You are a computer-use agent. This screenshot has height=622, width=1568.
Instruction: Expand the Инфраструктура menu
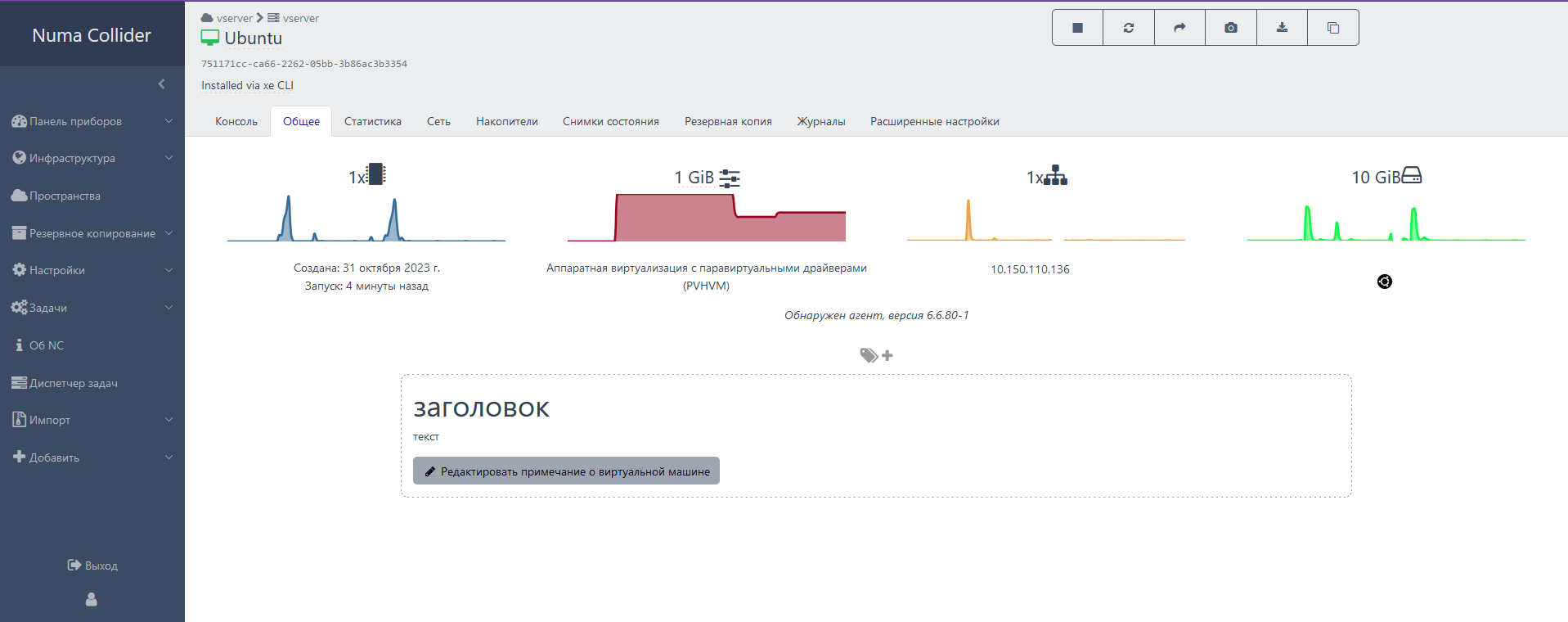point(92,158)
